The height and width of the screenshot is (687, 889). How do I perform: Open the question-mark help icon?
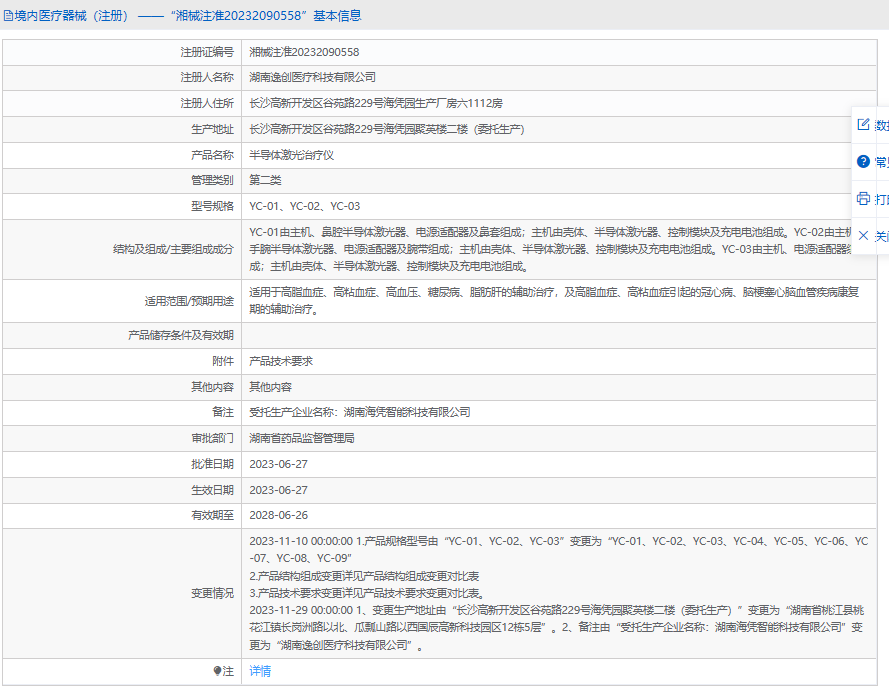[864, 162]
